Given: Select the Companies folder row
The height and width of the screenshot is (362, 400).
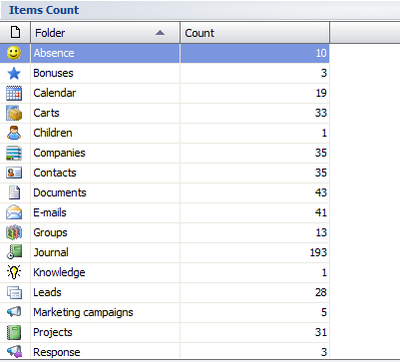Looking at the screenshot, I should click(165, 153).
